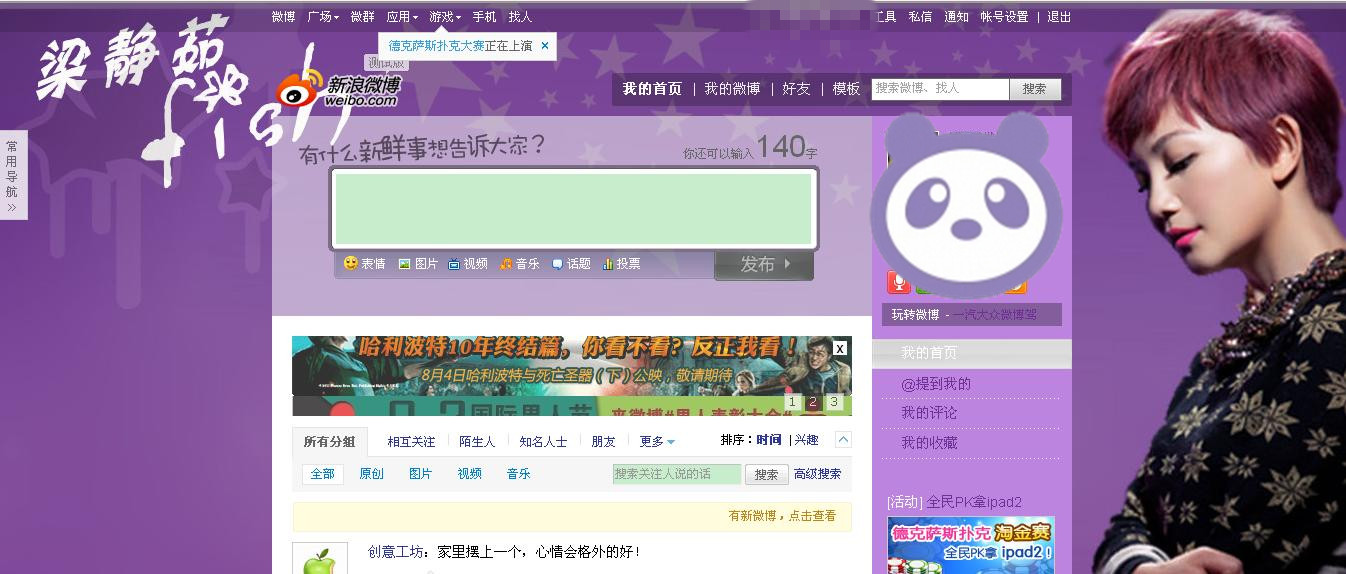Switch banner to slide number 3
This screenshot has height=574, width=1346.
point(833,402)
